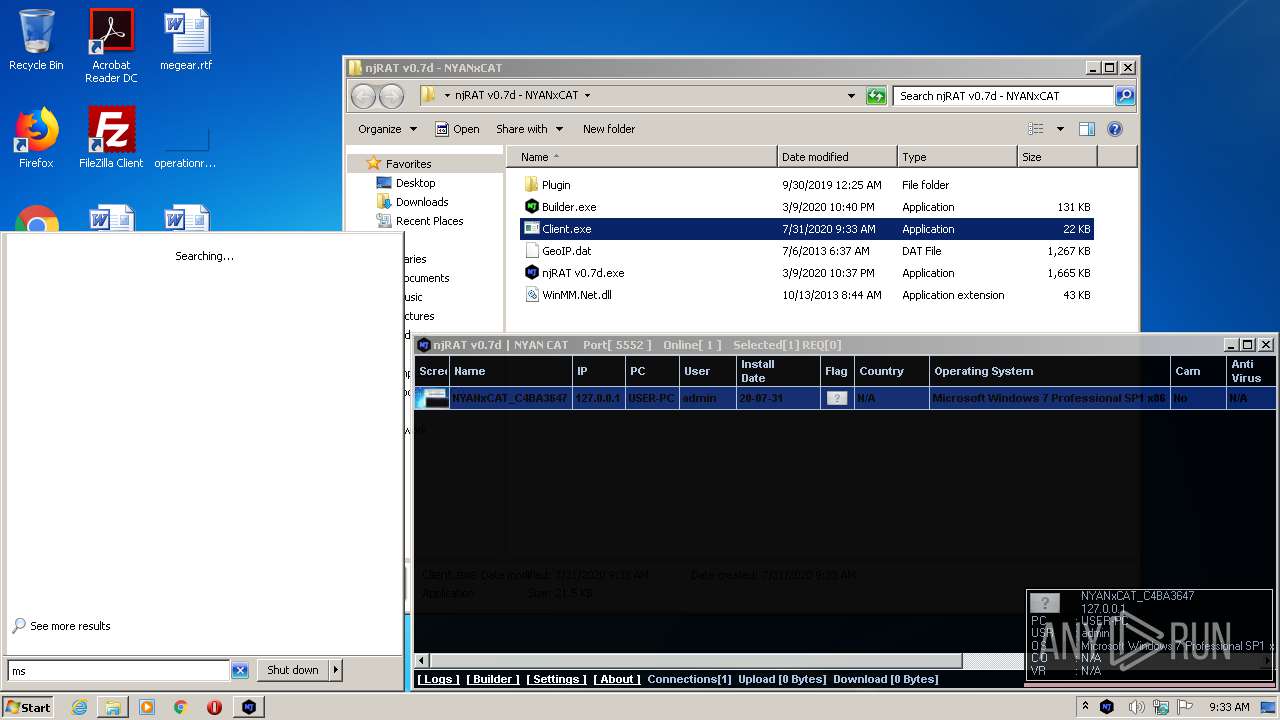
Task: Open the njRAT Builder menu
Action: point(493,679)
